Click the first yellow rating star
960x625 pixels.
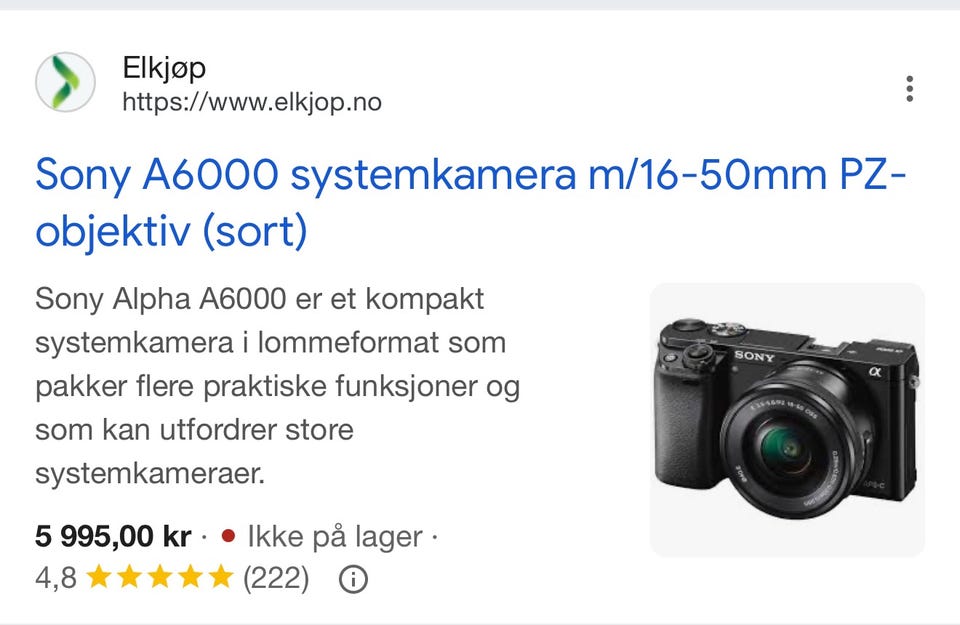coord(99,577)
